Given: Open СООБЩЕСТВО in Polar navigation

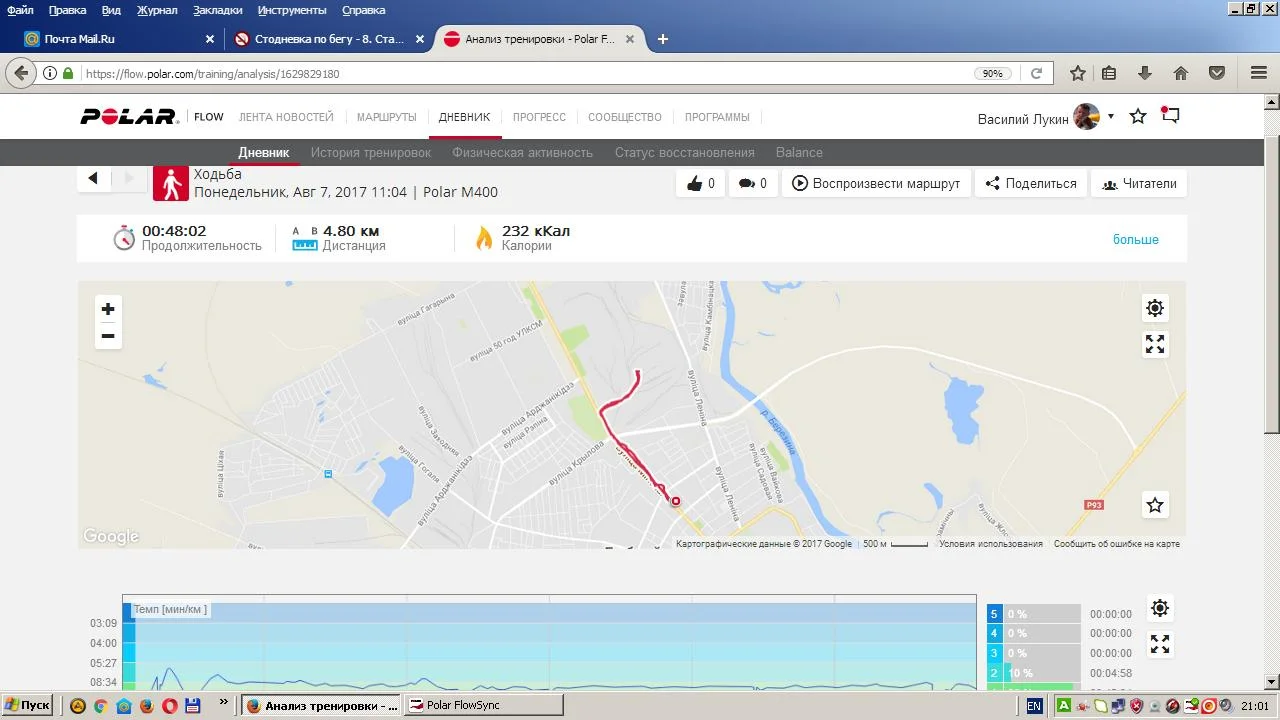Looking at the screenshot, I should click(x=625, y=117).
